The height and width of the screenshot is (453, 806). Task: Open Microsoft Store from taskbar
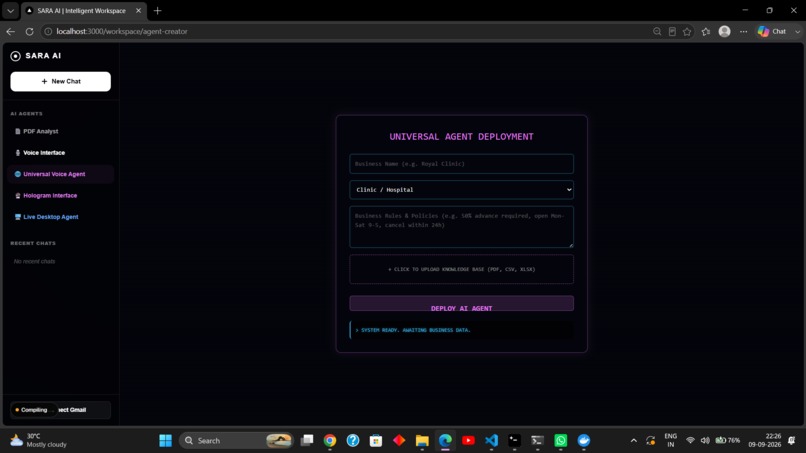coord(376,440)
